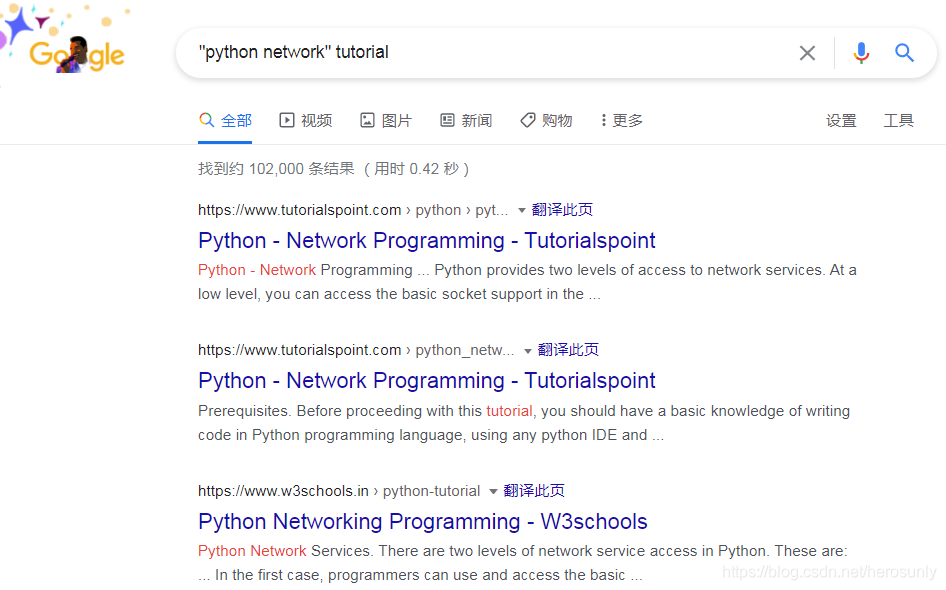
Task: Open Python Networking Programming - W3schools result
Action: (x=422, y=521)
